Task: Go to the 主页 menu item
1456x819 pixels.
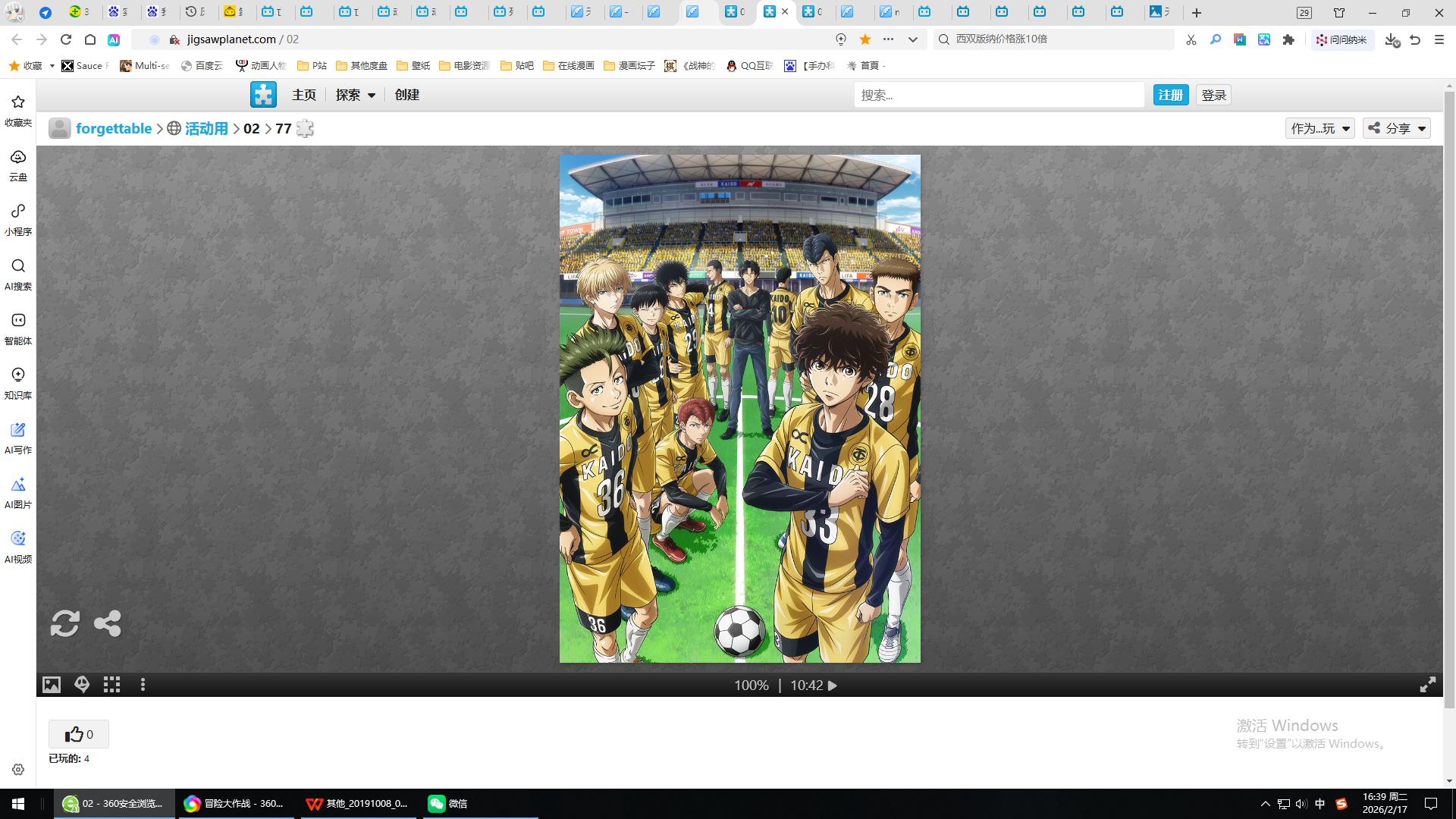Action: [x=304, y=95]
